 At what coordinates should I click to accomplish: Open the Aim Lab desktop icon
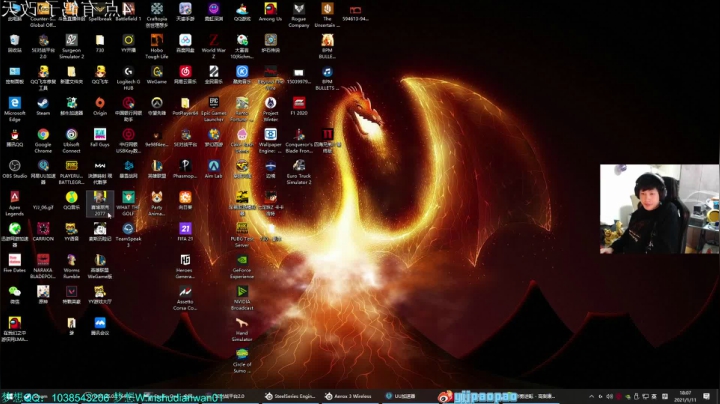(214, 169)
